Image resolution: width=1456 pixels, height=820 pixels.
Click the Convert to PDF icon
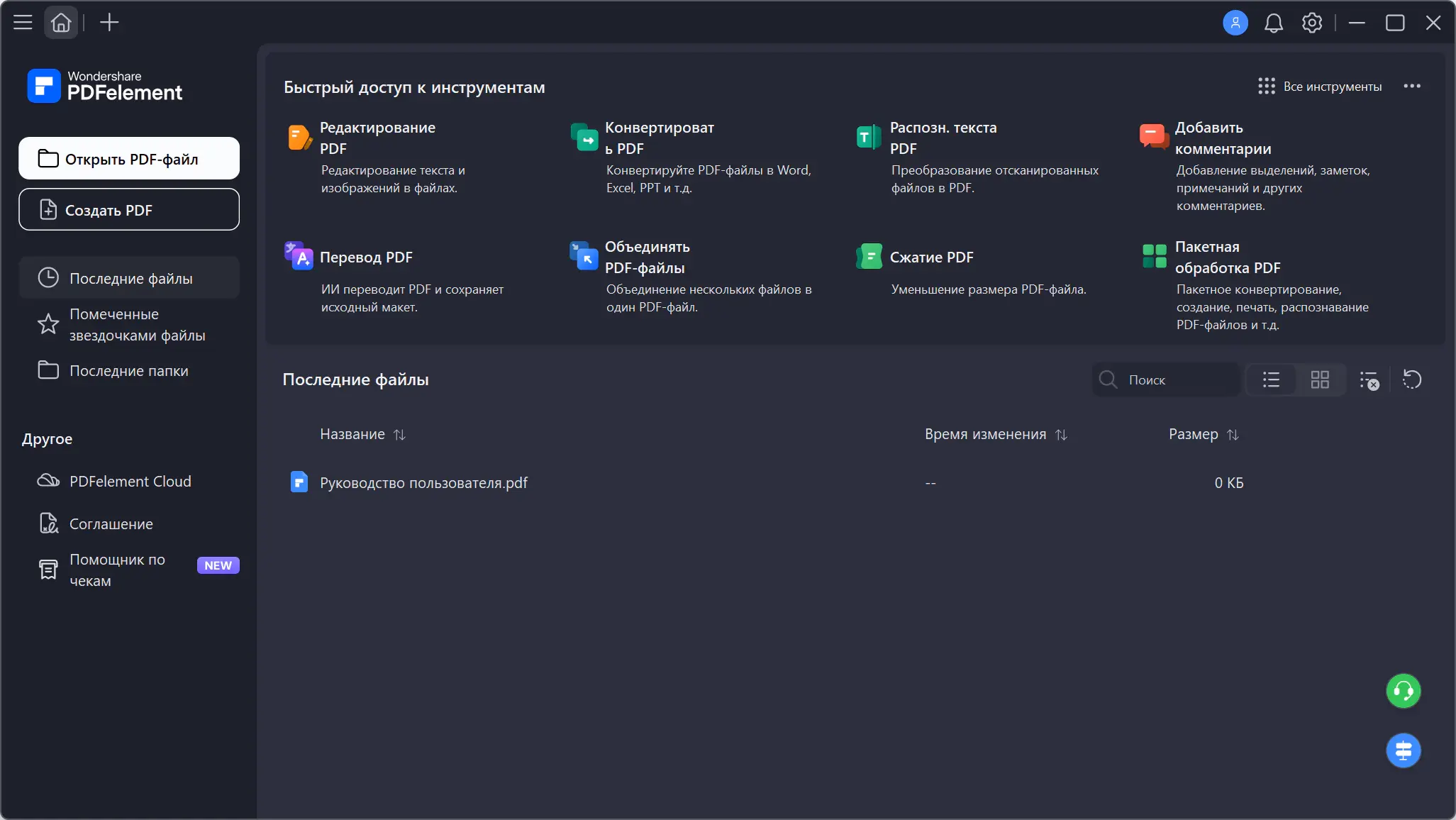[584, 137]
